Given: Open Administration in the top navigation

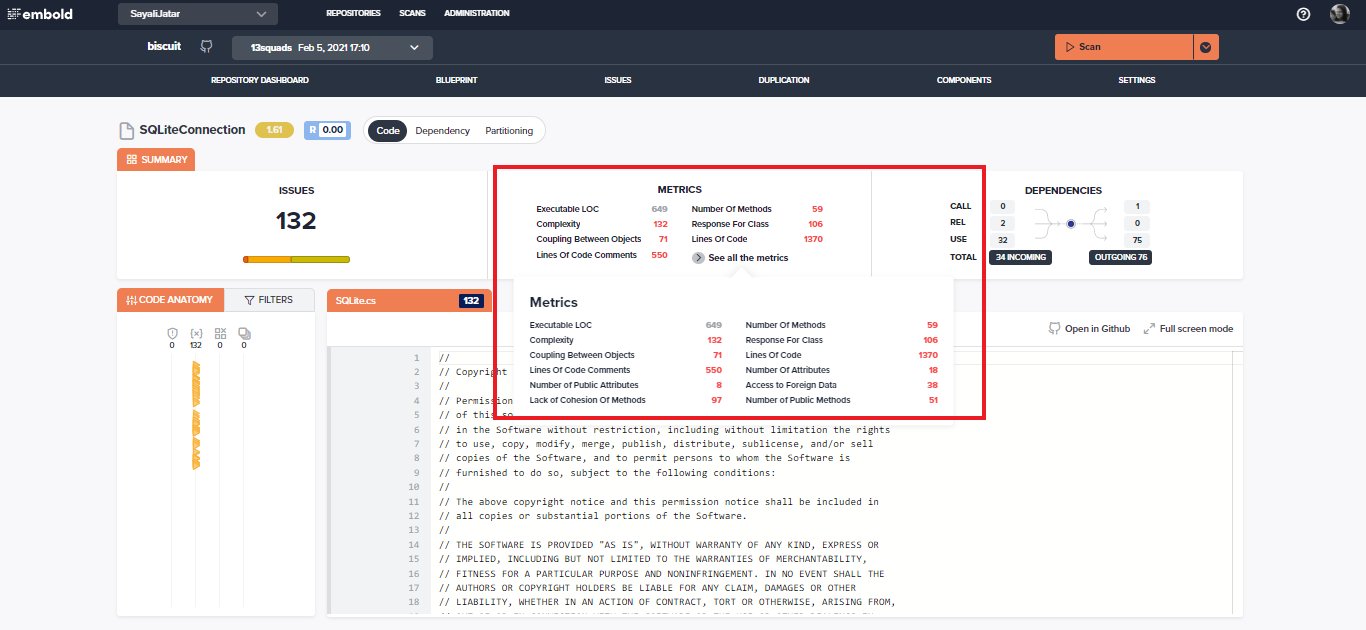Looking at the screenshot, I should (x=477, y=14).
